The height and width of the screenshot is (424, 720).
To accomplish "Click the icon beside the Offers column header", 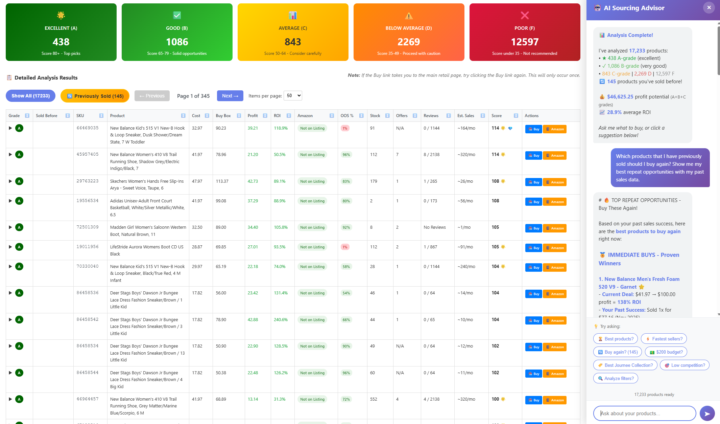I will 415,116.
